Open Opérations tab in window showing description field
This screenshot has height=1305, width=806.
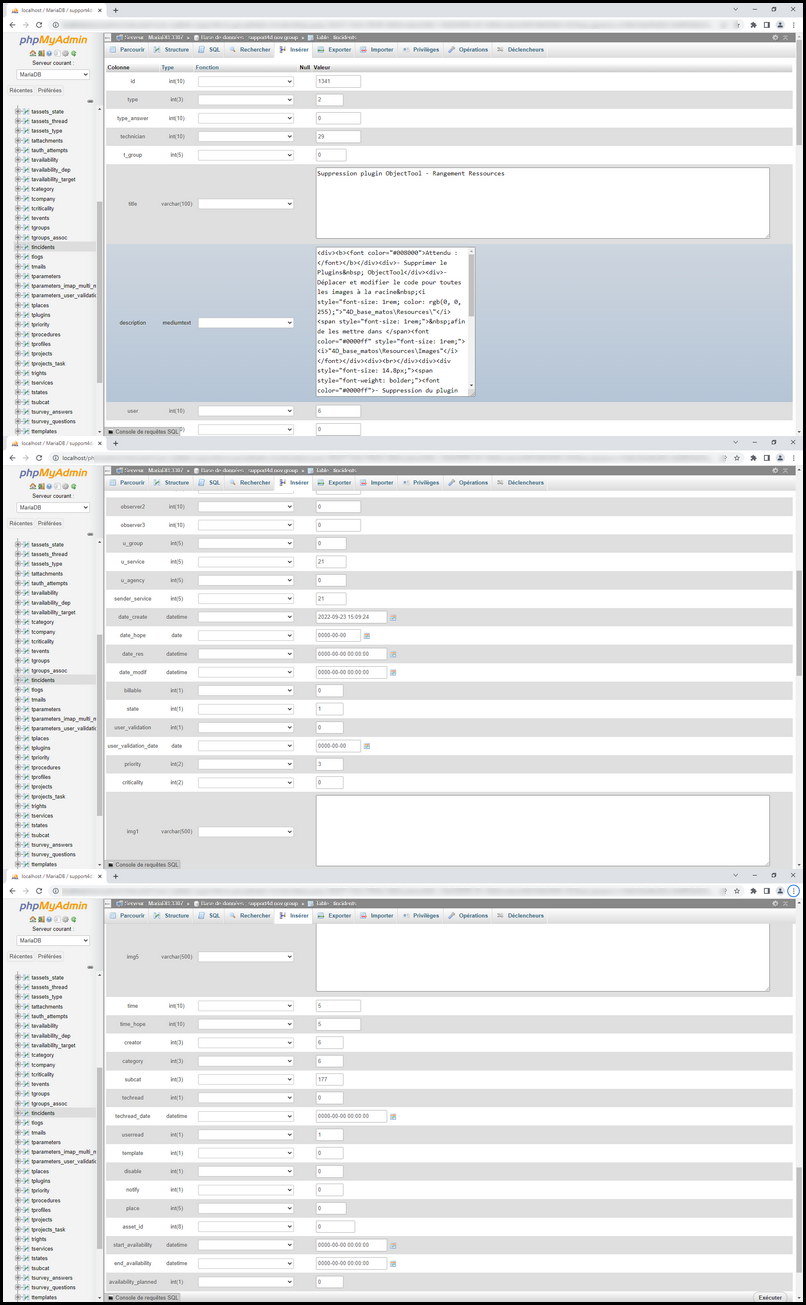[x=468, y=49]
